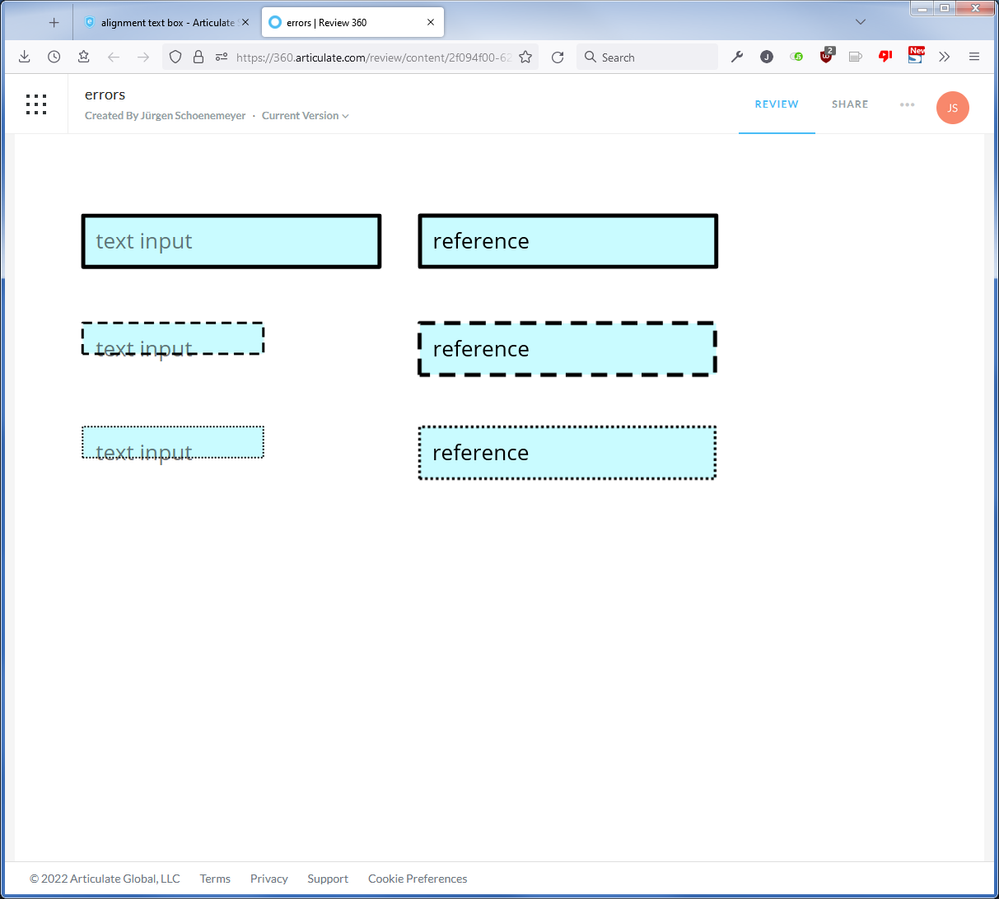This screenshot has width=999, height=899.
Task: Click the solid-border text input field
Action: click(231, 241)
